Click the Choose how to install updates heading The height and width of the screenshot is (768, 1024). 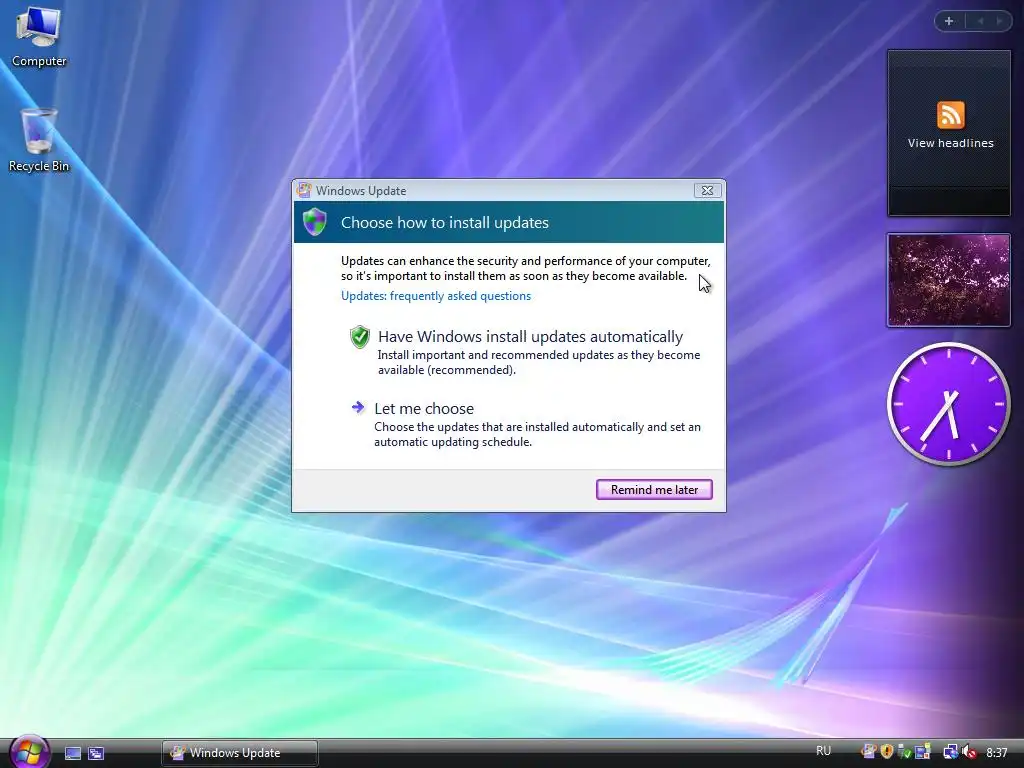(445, 223)
